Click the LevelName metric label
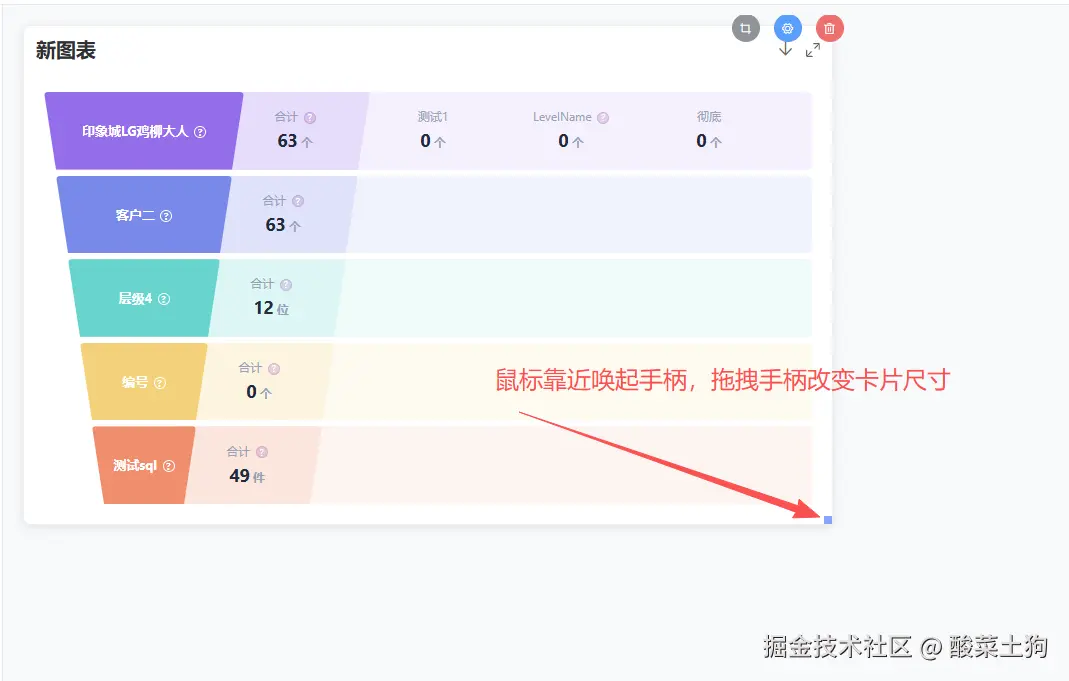Image resolution: width=1069 pixels, height=681 pixels. click(x=562, y=117)
